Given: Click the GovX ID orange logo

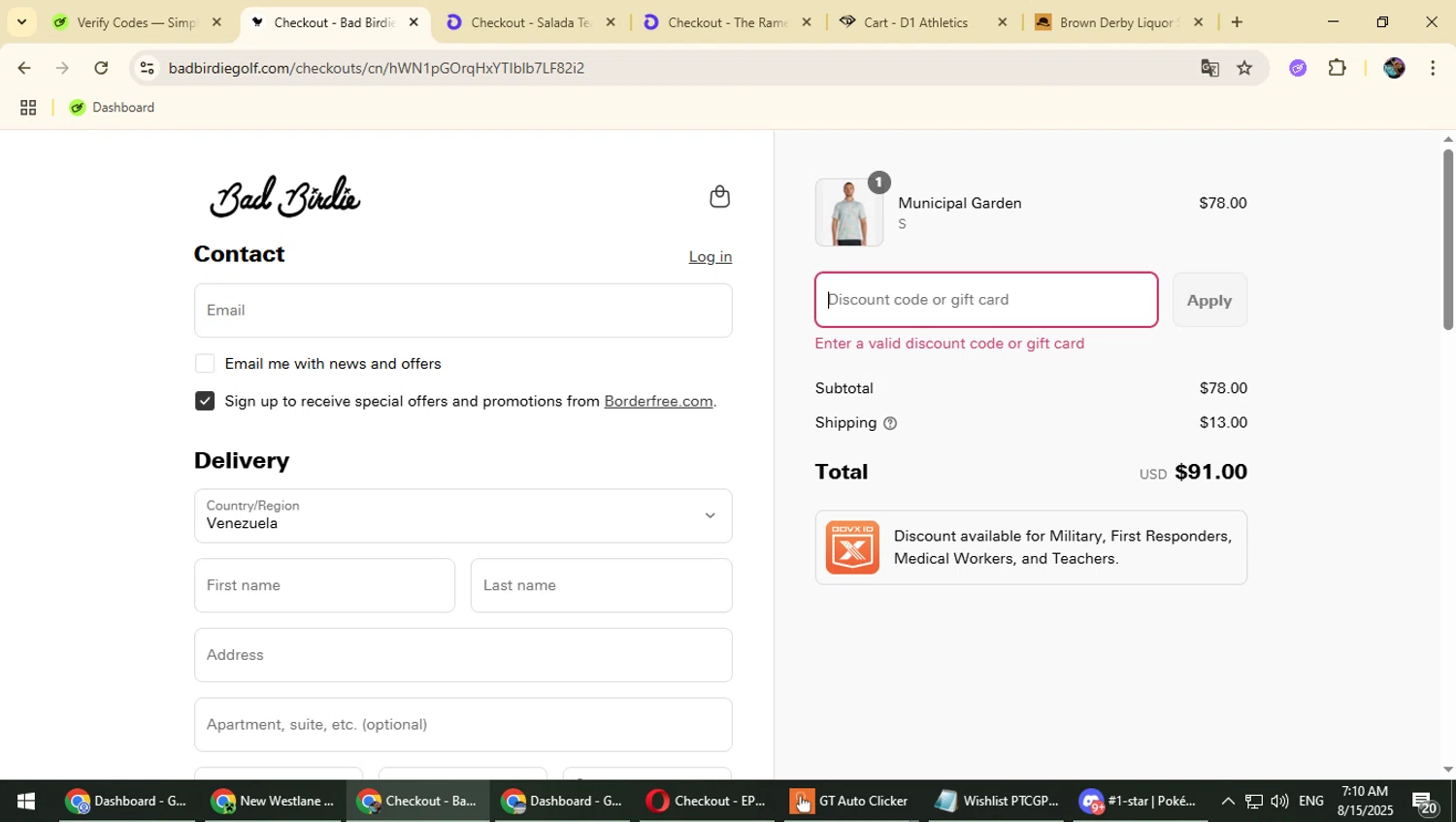Looking at the screenshot, I should click(852, 547).
